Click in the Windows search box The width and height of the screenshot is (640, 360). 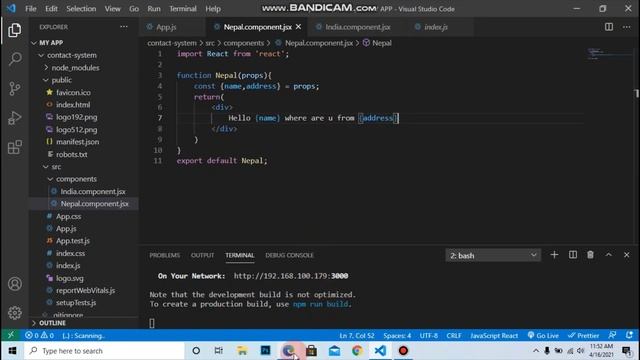[x=104, y=351]
